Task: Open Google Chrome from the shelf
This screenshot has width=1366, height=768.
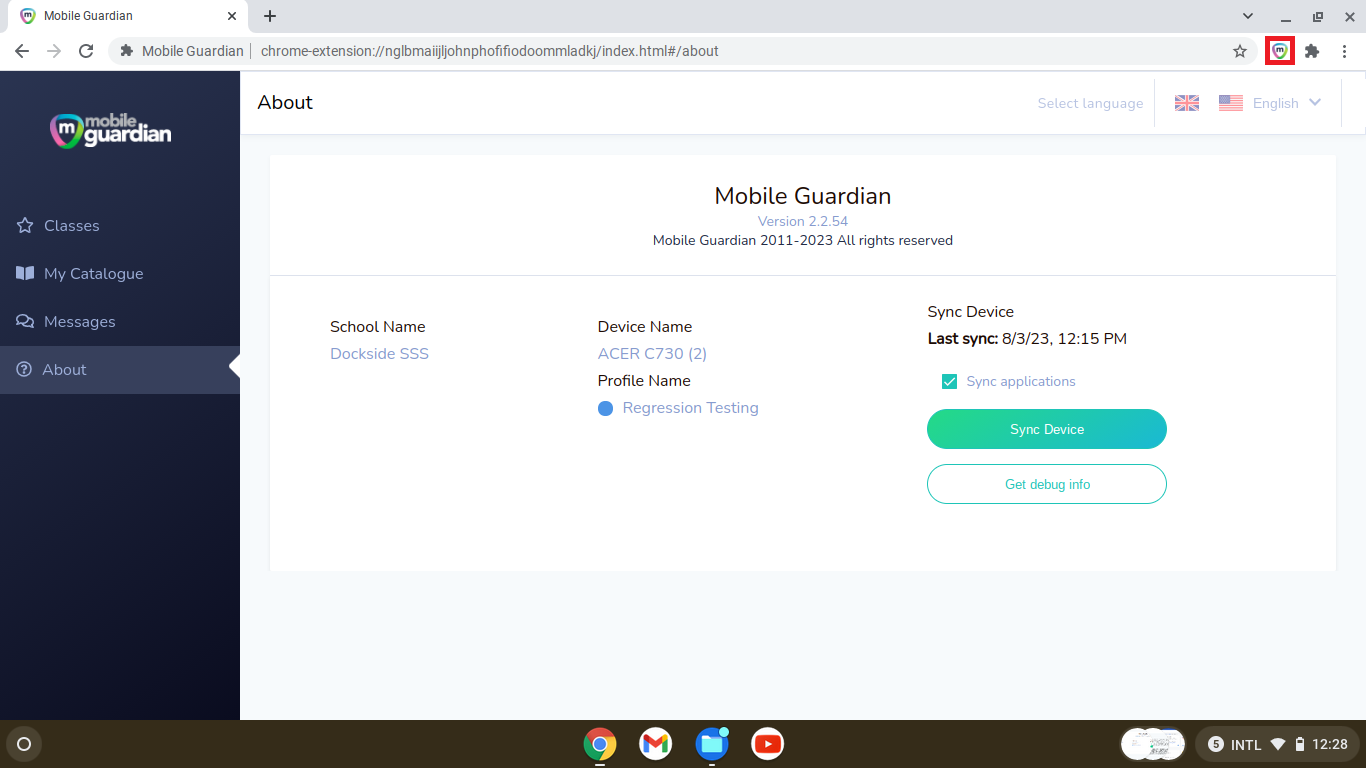Action: click(600, 744)
